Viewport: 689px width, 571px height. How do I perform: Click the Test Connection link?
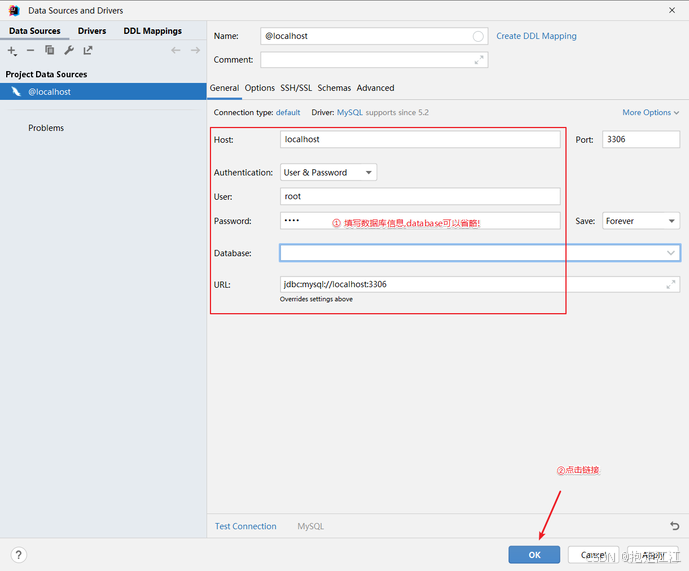tap(246, 526)
